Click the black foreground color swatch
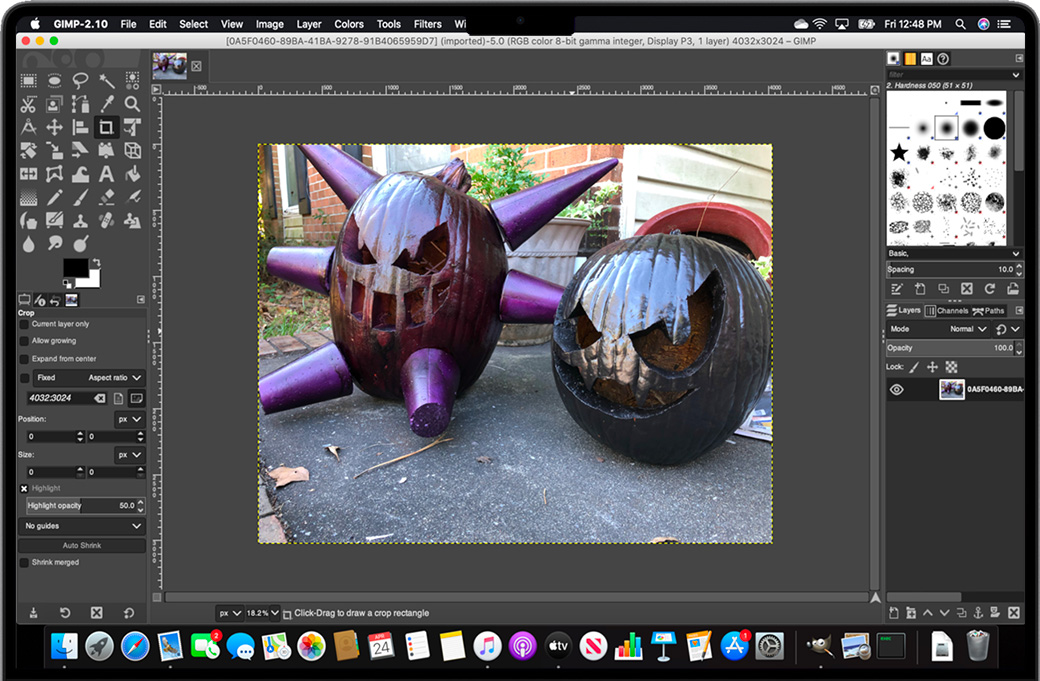This screenshot has width=1040, height=681. click(x=75, y=269)
